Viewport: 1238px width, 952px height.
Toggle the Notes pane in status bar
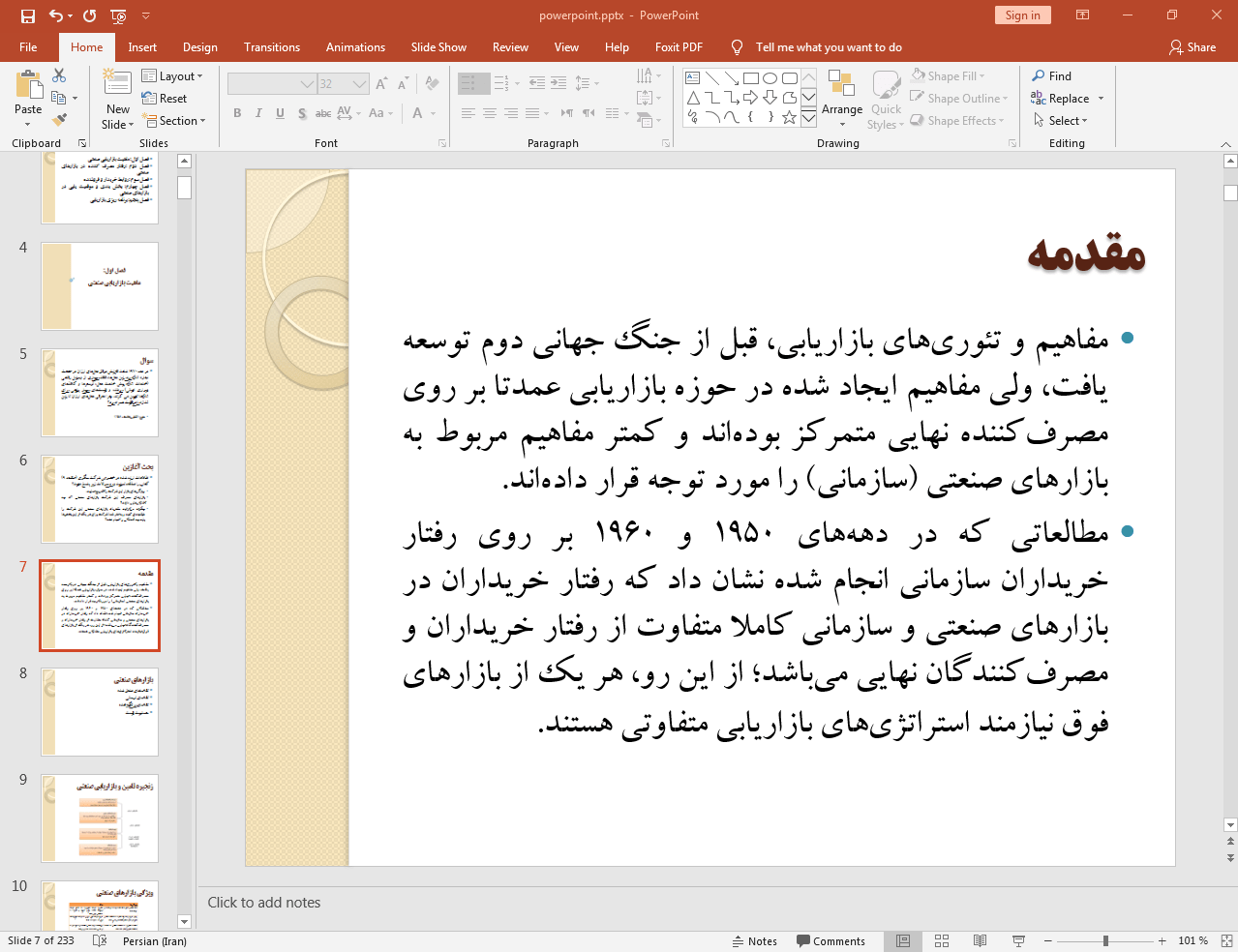[x=755, y=941]
